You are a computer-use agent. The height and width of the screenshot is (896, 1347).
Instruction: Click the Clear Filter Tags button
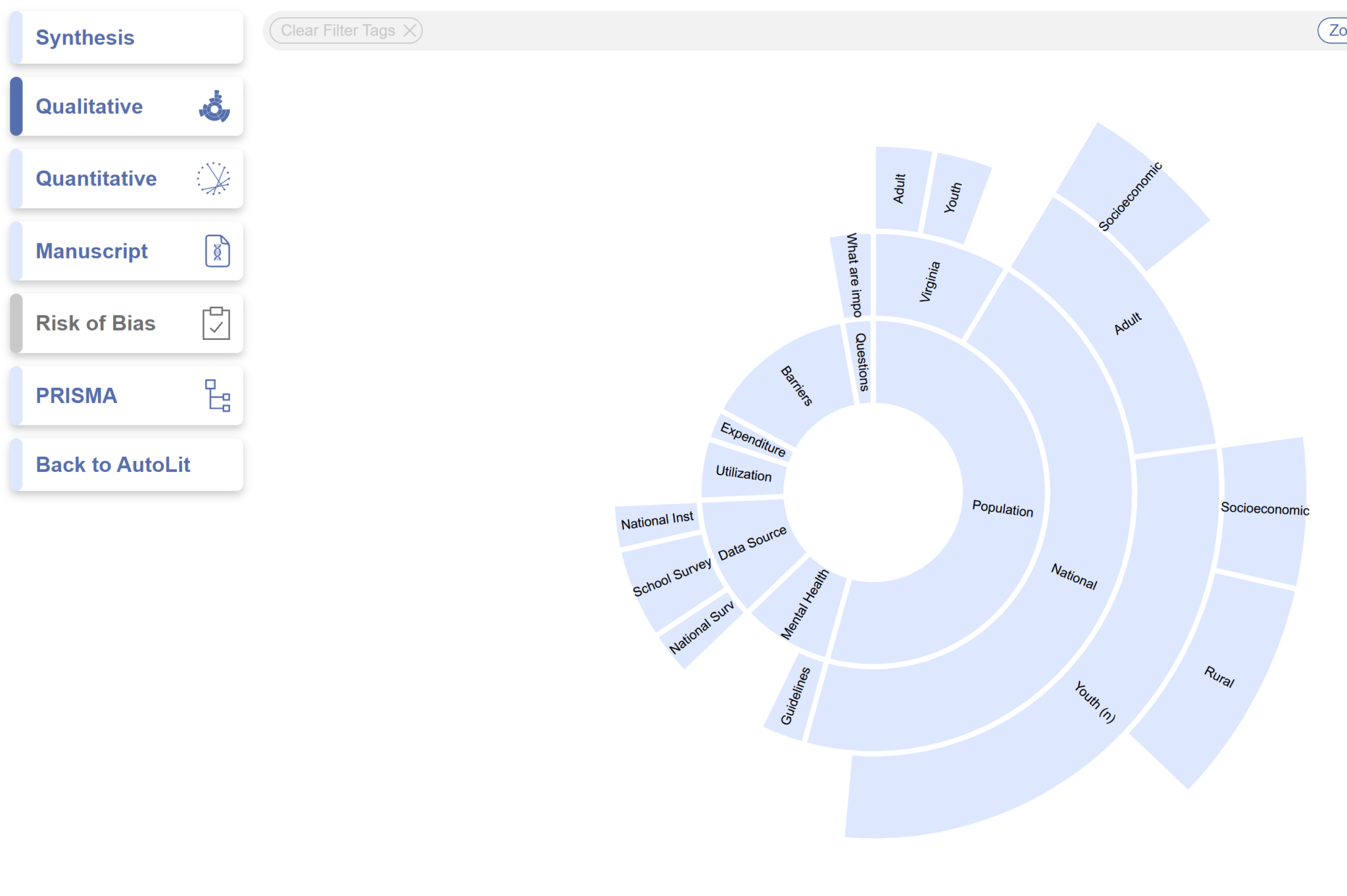click(x=338, y=30)
